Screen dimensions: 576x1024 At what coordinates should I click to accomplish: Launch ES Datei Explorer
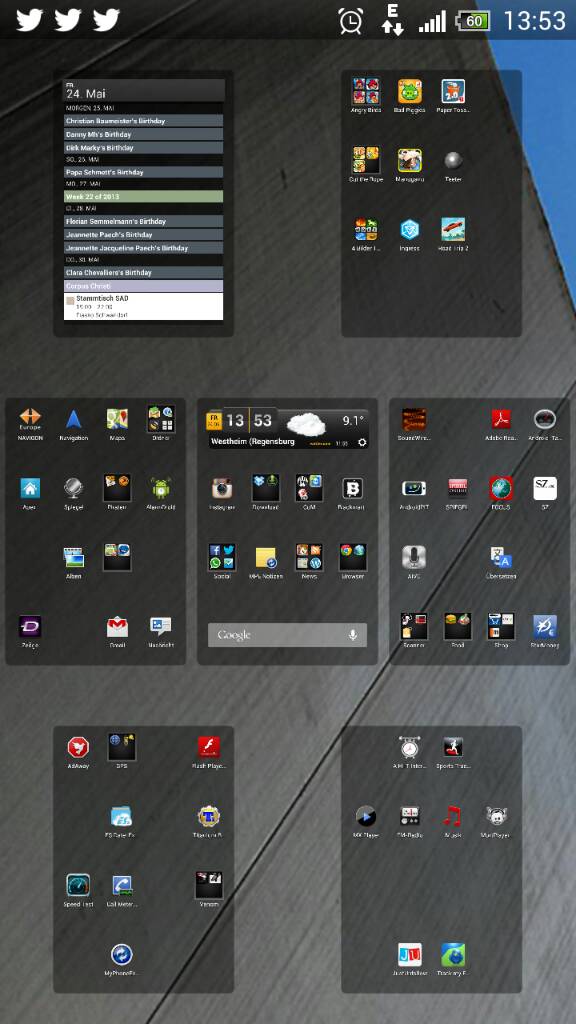(121, 816)
